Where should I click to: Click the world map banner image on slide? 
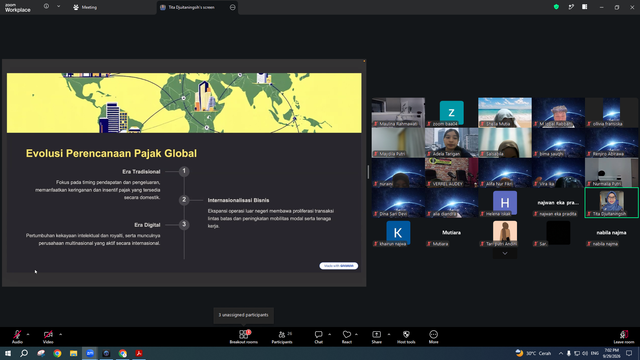point(184,103)
